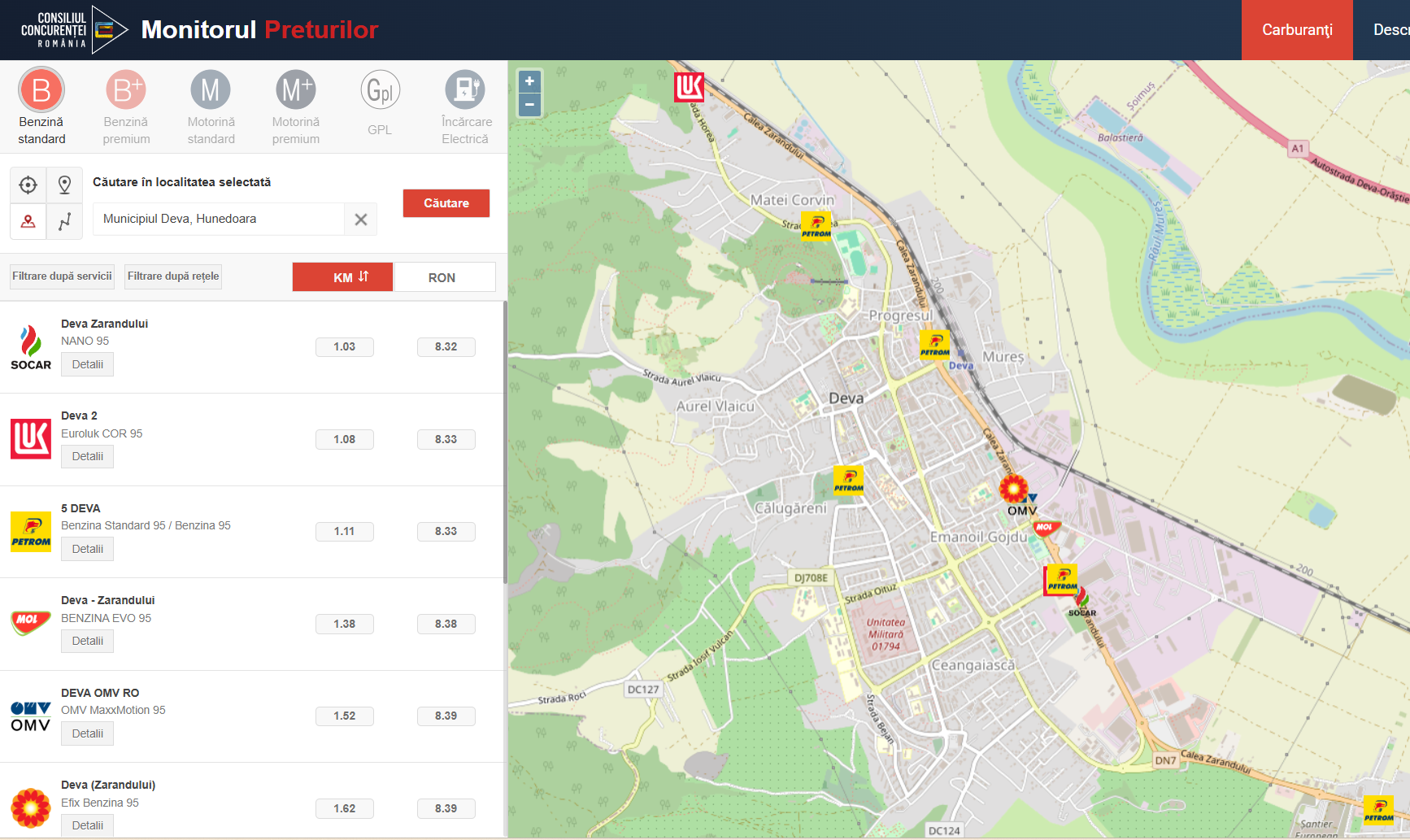Select Motorină standard fuel icon

point(211,90)
